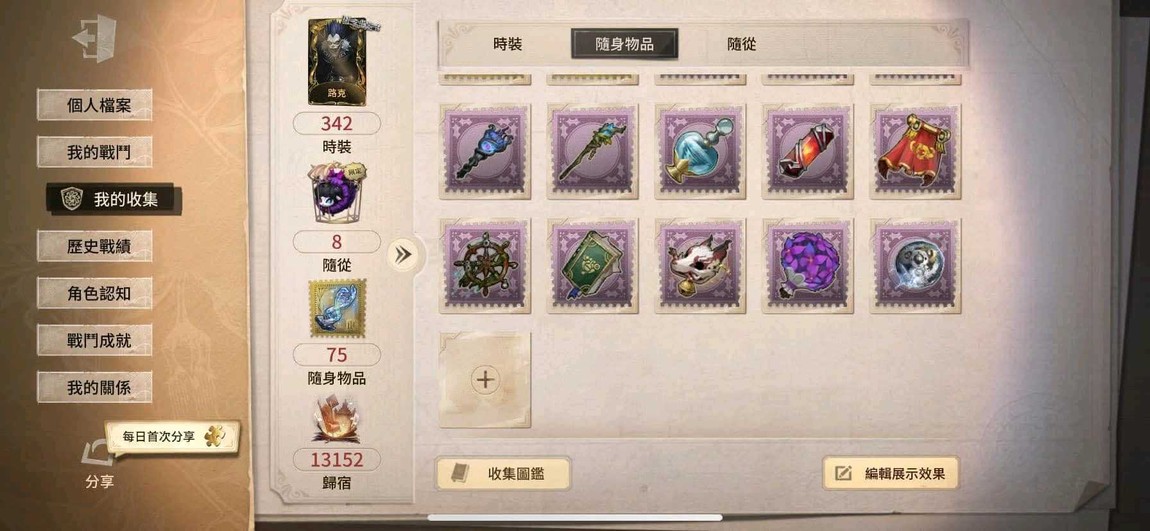Go to 歷史戰績 menu item

[x=95, y=246]
